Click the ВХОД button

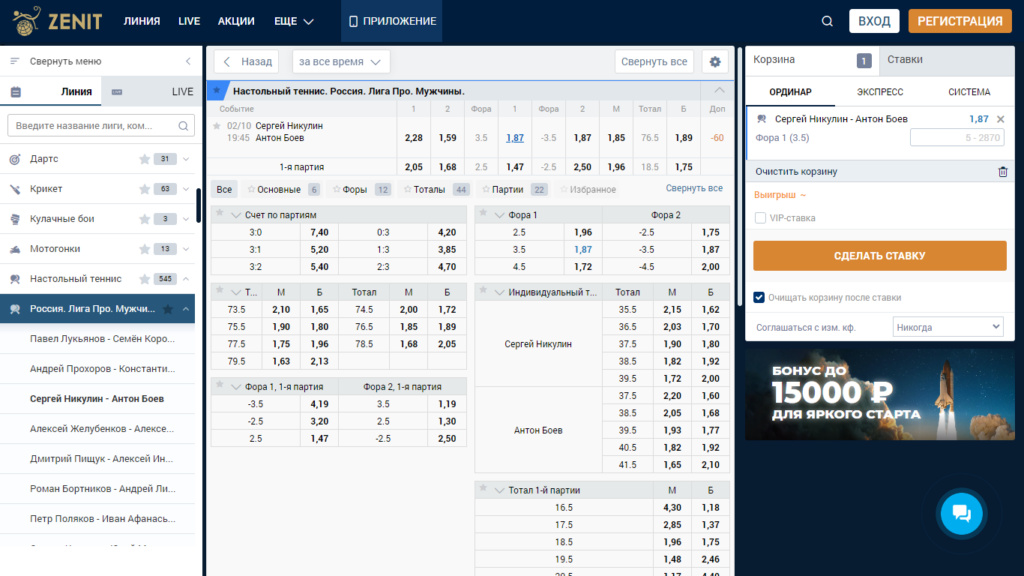click(x=874, y=22)
